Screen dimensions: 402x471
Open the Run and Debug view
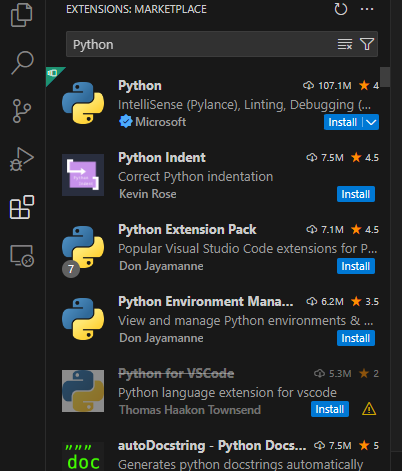coord(22,159)
